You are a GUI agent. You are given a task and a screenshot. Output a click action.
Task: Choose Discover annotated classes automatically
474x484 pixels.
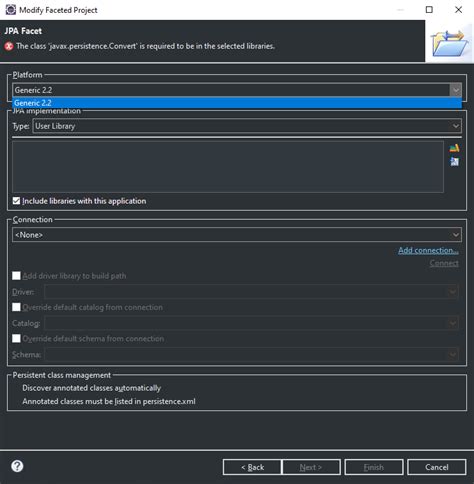pyautogui.click(x=91, y=388)
